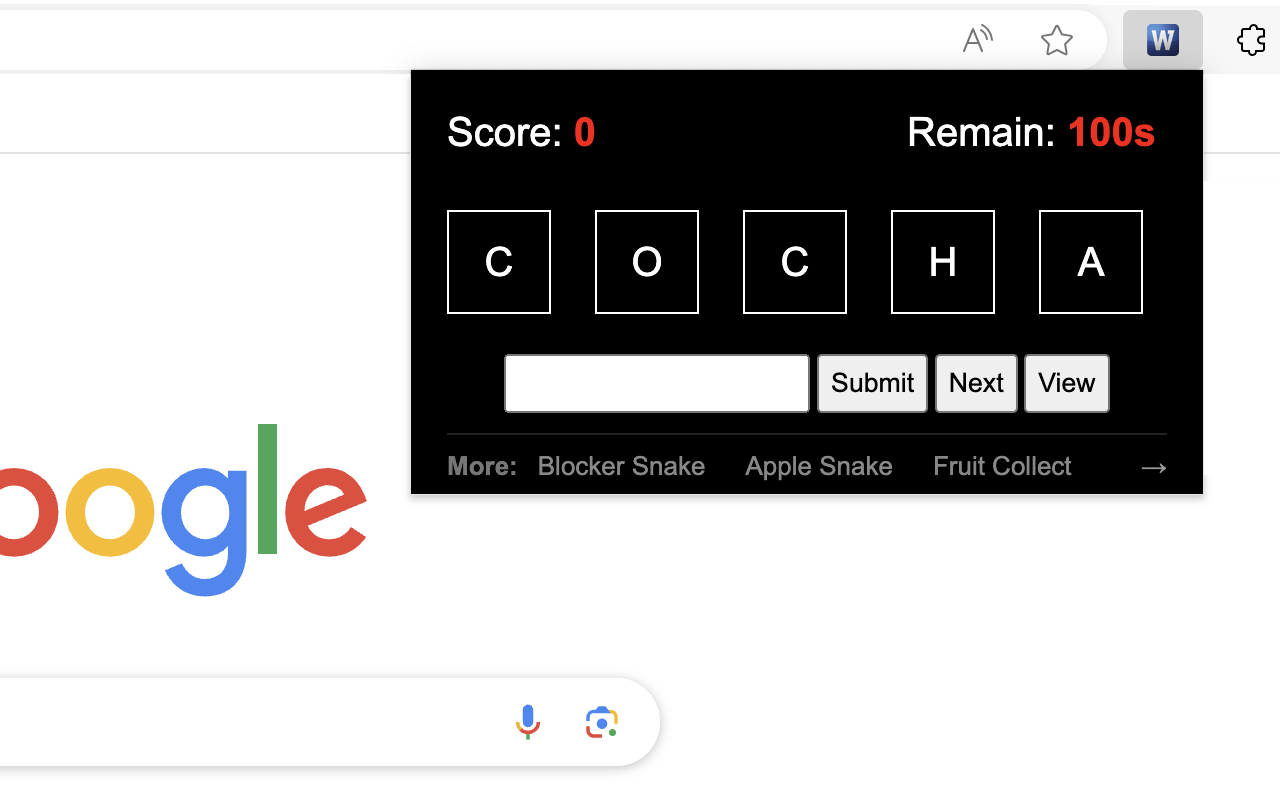
Task: Click the letter tile A
Action: (1091, 262)
